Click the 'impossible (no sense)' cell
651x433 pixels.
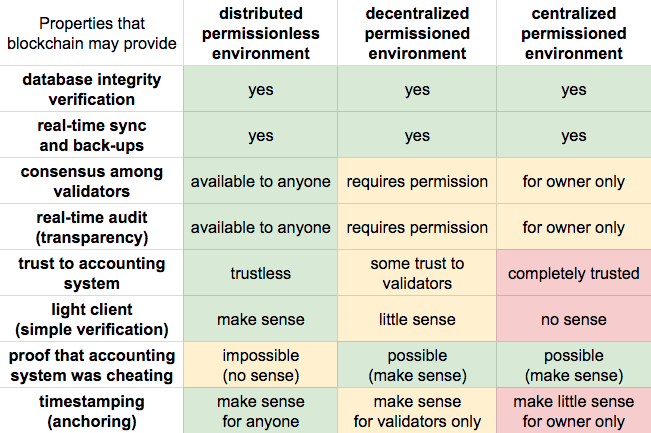pos(260,365)
